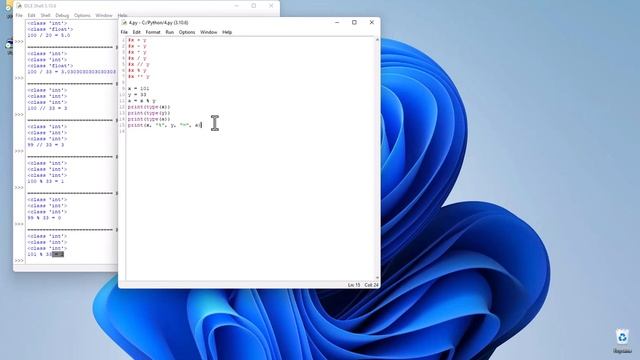640x360 pixels.
Task: Open the File menu in the 4.py editor
Action: click(x=124, y=32)
